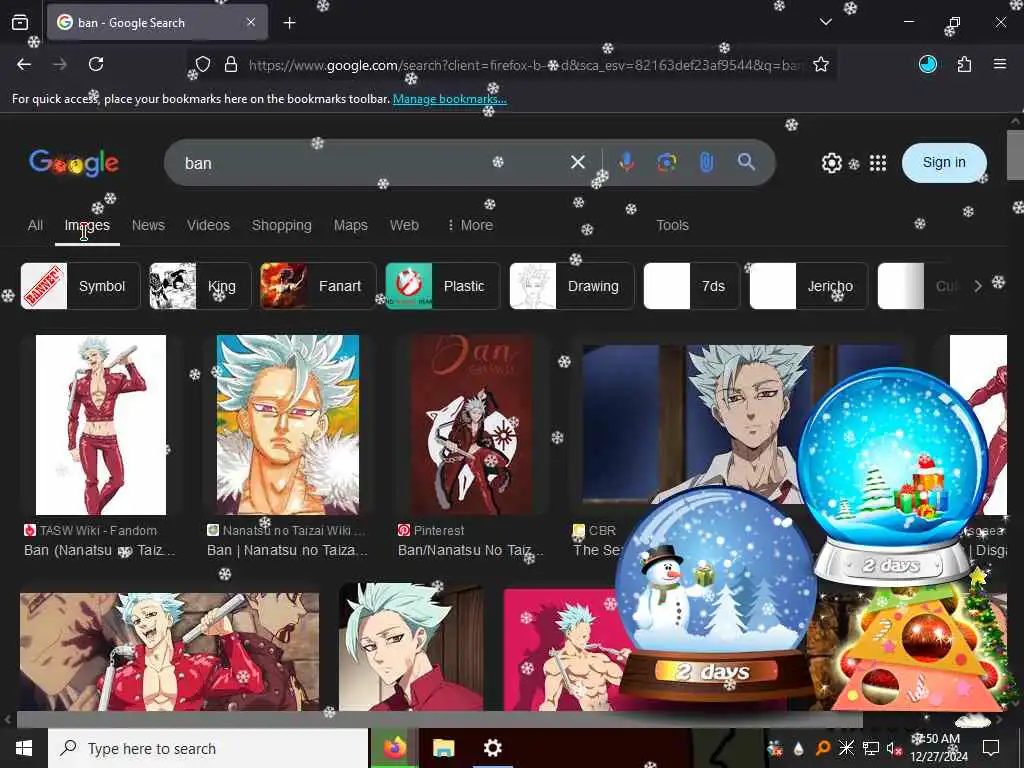This screenshot has width=1024, height=768.
Task: Search by image with Google Lens
Action: (x=667, y=162)
